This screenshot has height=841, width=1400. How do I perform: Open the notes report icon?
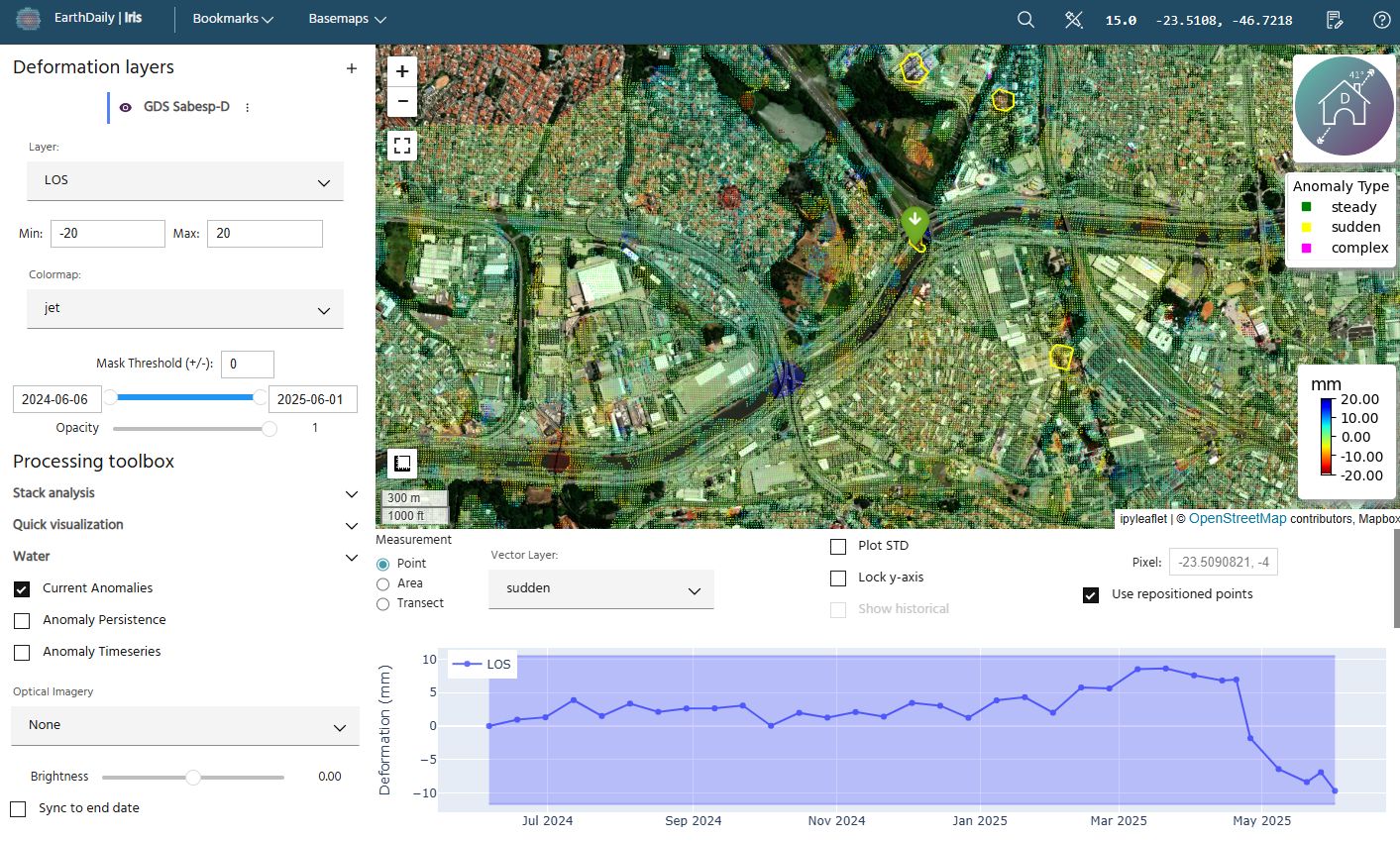1335,20
